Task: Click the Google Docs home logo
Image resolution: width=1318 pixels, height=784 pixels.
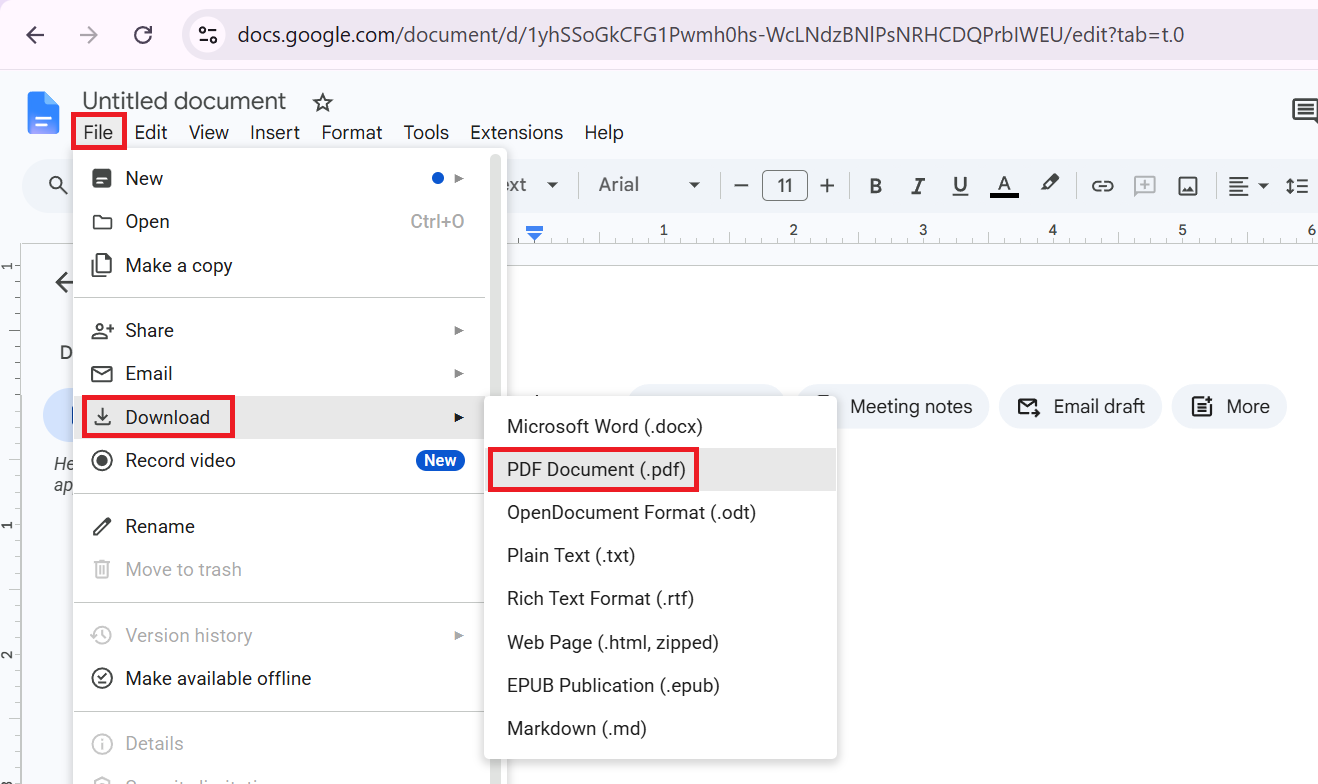Action: point(43,113)
